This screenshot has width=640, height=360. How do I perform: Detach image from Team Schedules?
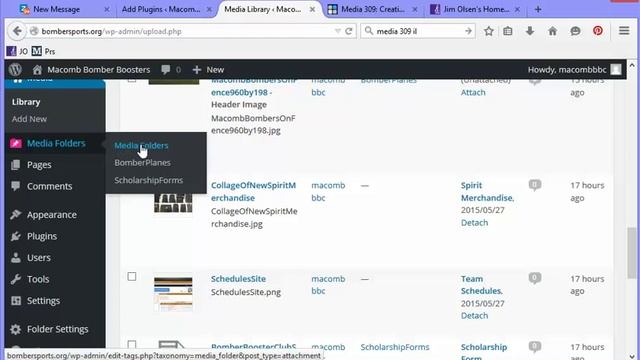pyautogui.click(x=474, y=316)
